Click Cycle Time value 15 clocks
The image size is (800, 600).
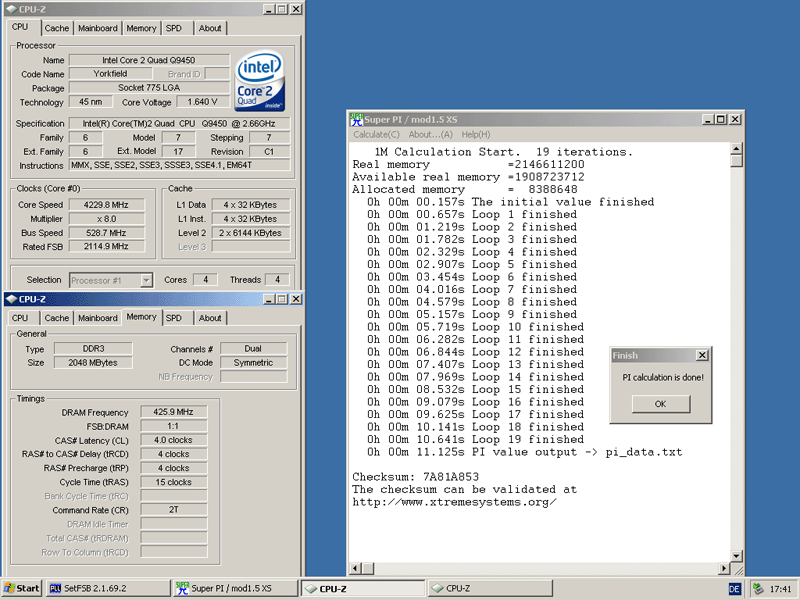click(173, 482)
